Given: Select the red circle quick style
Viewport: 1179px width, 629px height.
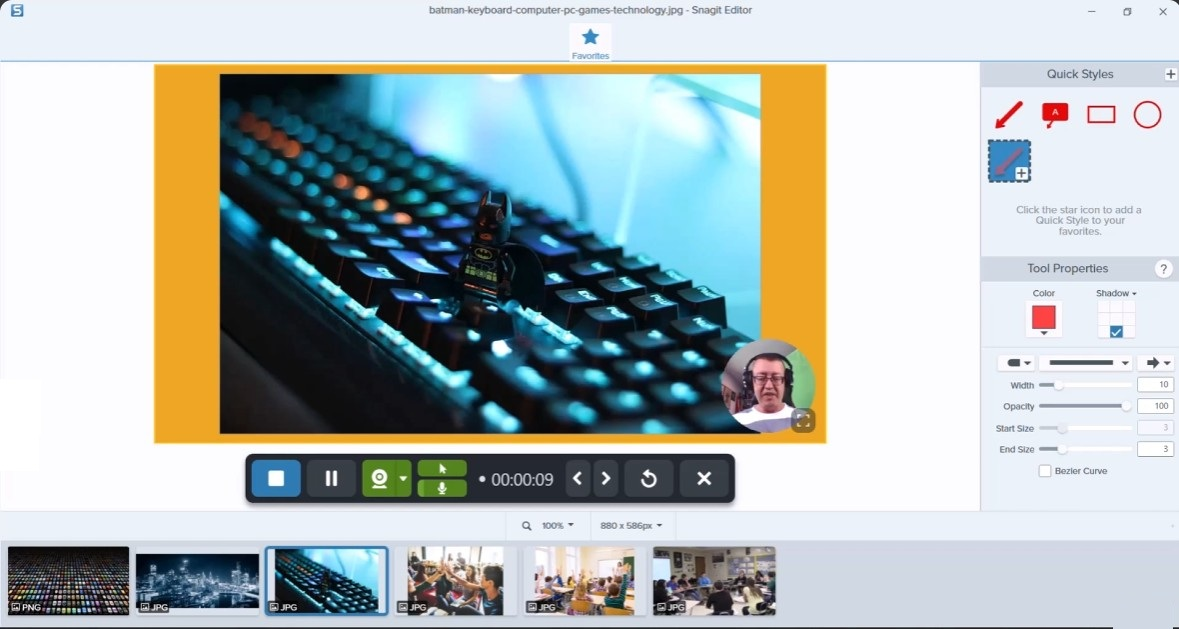Looking at the screenshot, I should 1147,115.
